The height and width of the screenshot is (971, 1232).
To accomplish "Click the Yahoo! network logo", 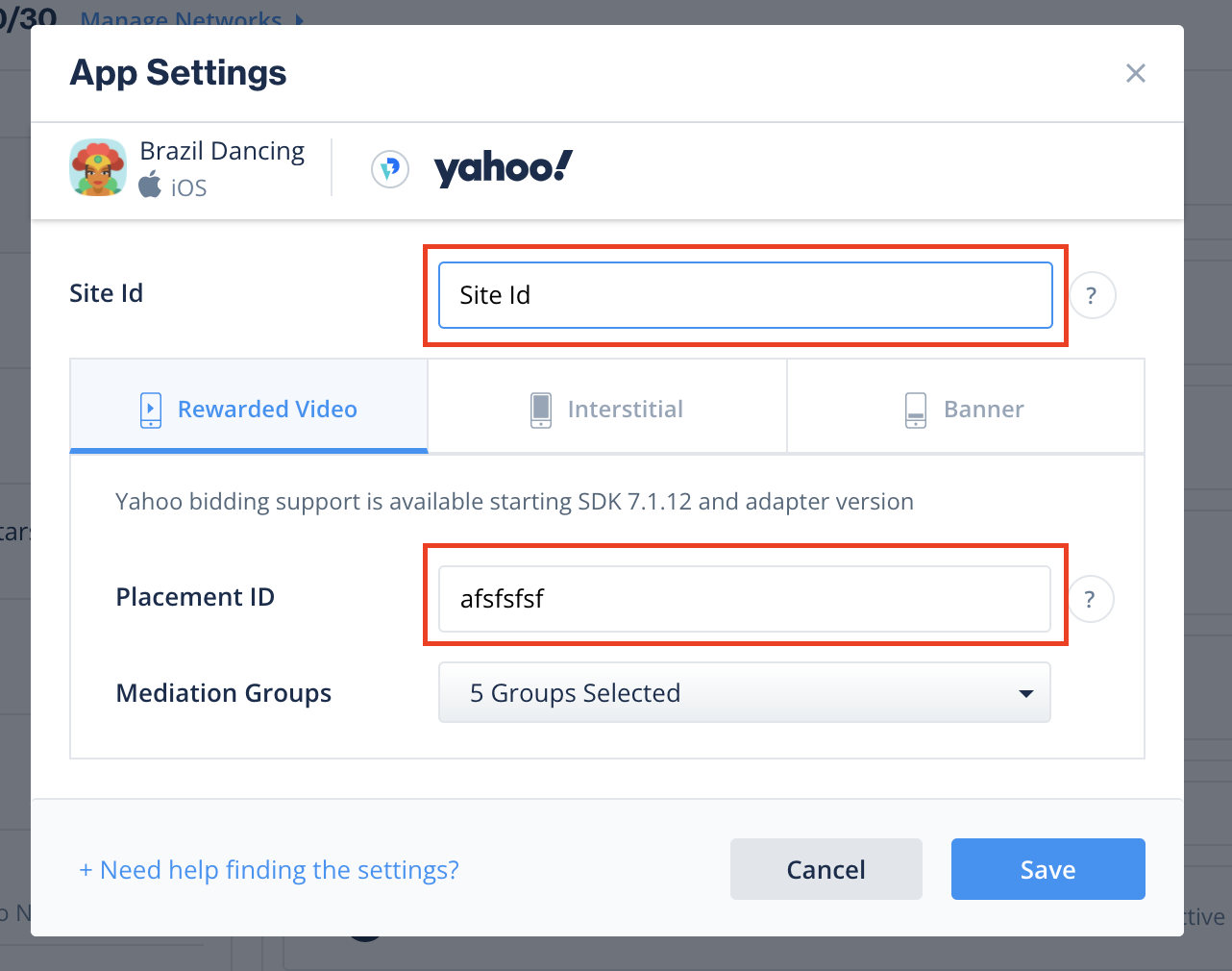I will pyautogui.click(x=502, y=166).
